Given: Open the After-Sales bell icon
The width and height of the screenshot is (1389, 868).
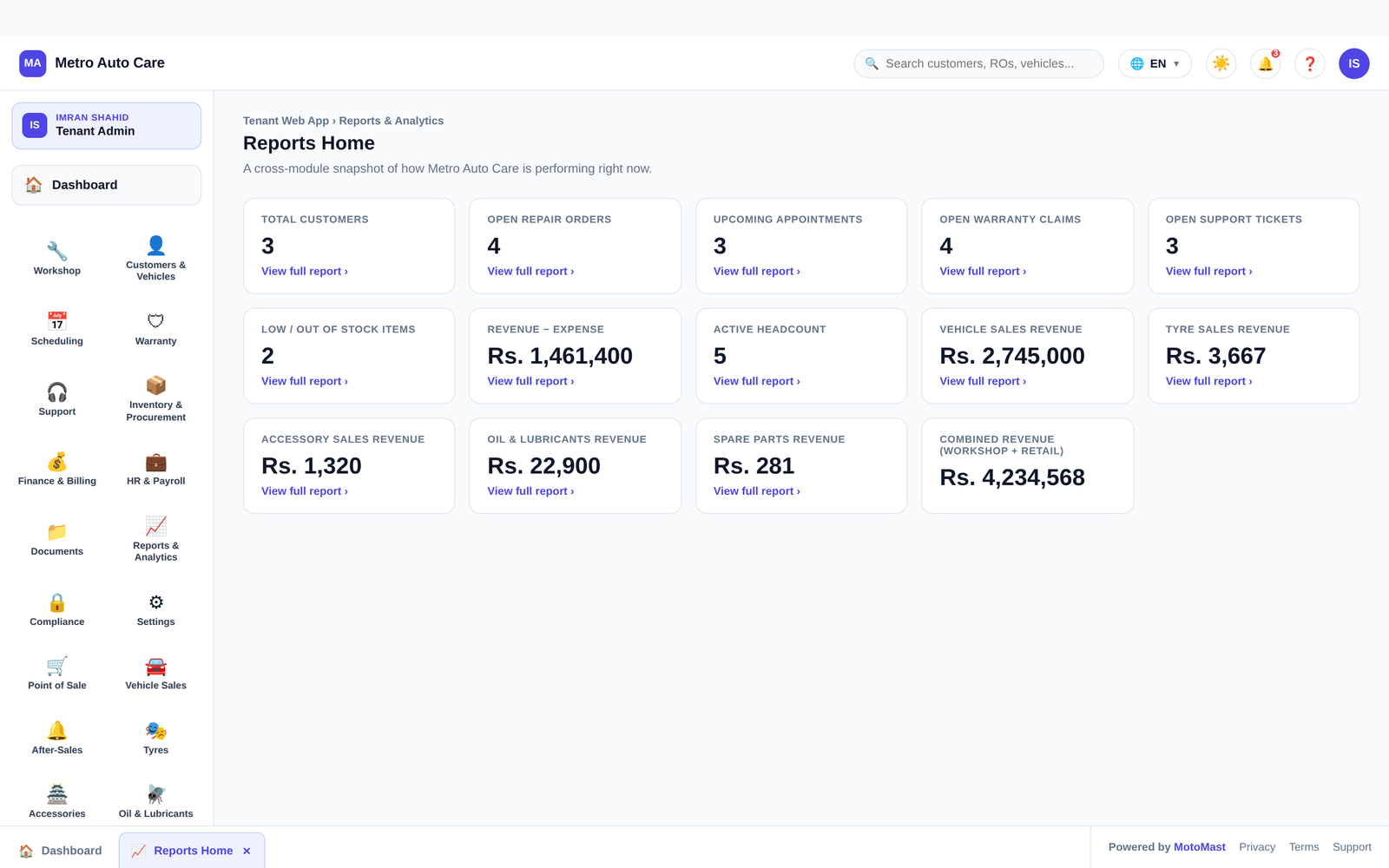Looking at the screenshot, I should (57, 739).
